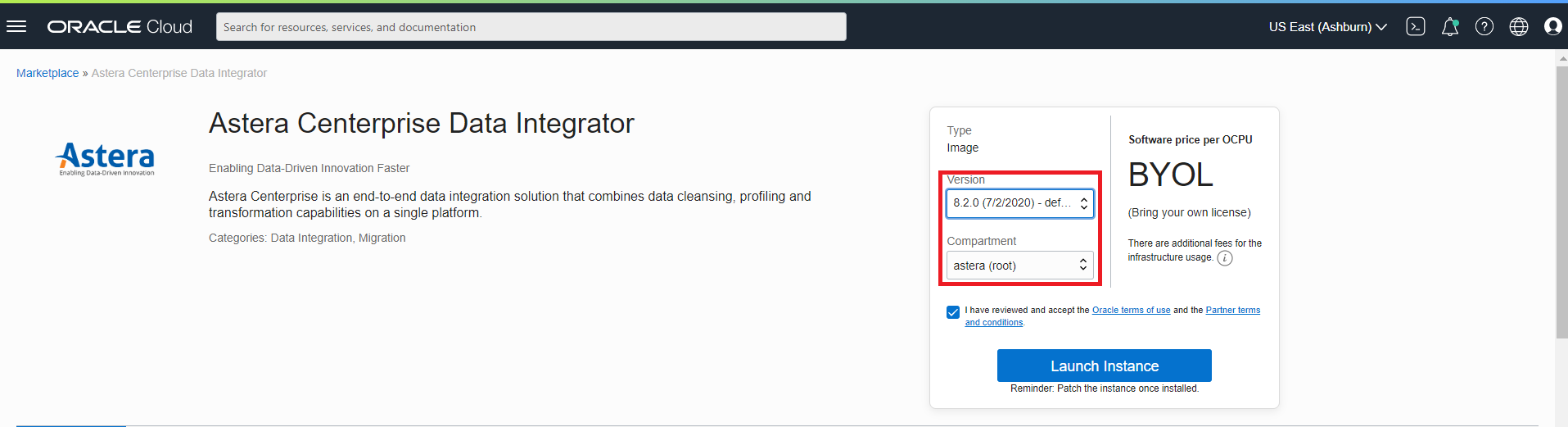Click the Astera product logo
1568x427 pixels.
click(x=106, y=158)
